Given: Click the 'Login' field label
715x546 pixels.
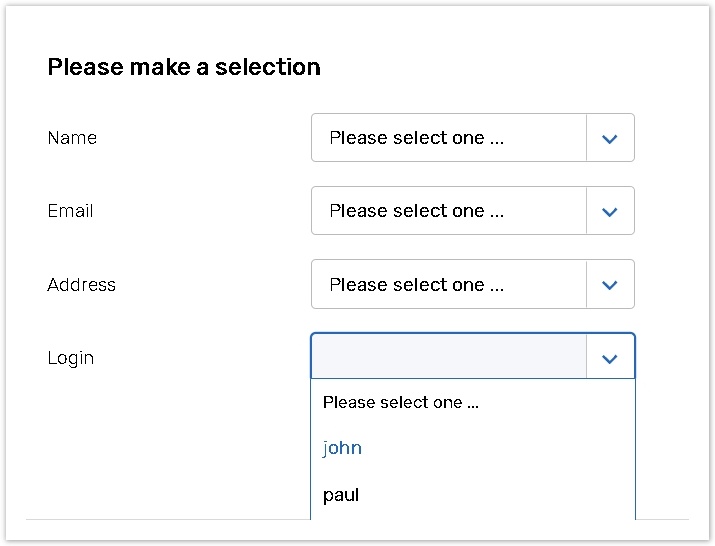Looking at the screenshot, I should (x=70, y=358).
